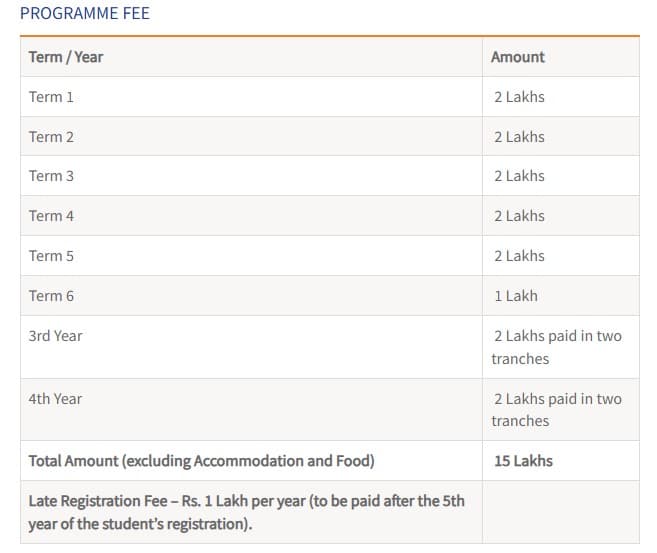
Task: Click the 4th Year row label
Action: tap(56, 399)
